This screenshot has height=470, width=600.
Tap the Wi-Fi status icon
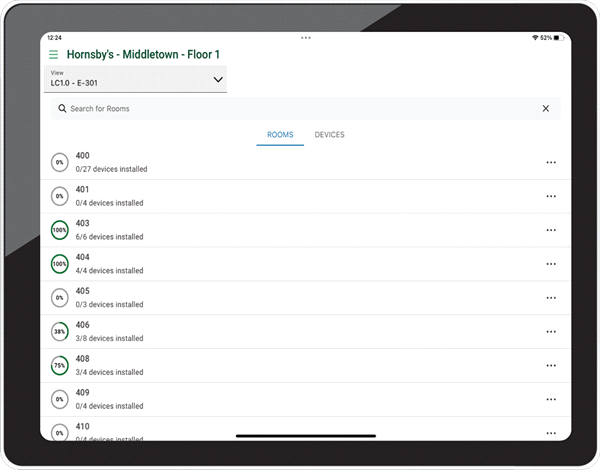535,38
